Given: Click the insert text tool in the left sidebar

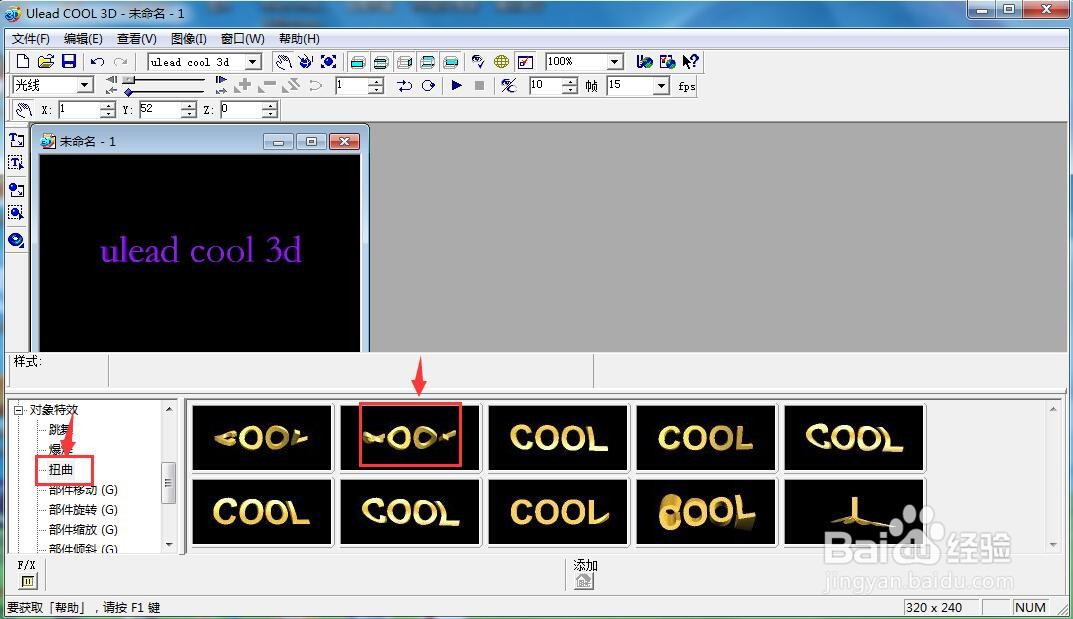Looking at the screenshot, I should pyautogui.click(x=16, y=140).
